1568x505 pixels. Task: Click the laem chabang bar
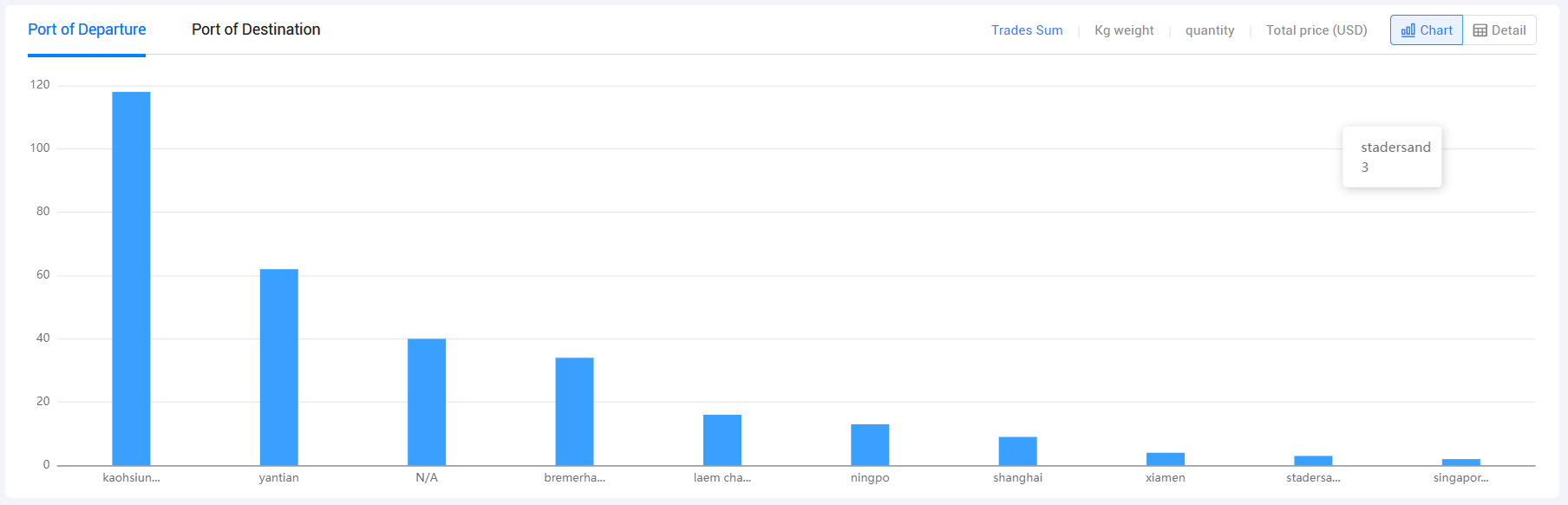coord(722,440)
